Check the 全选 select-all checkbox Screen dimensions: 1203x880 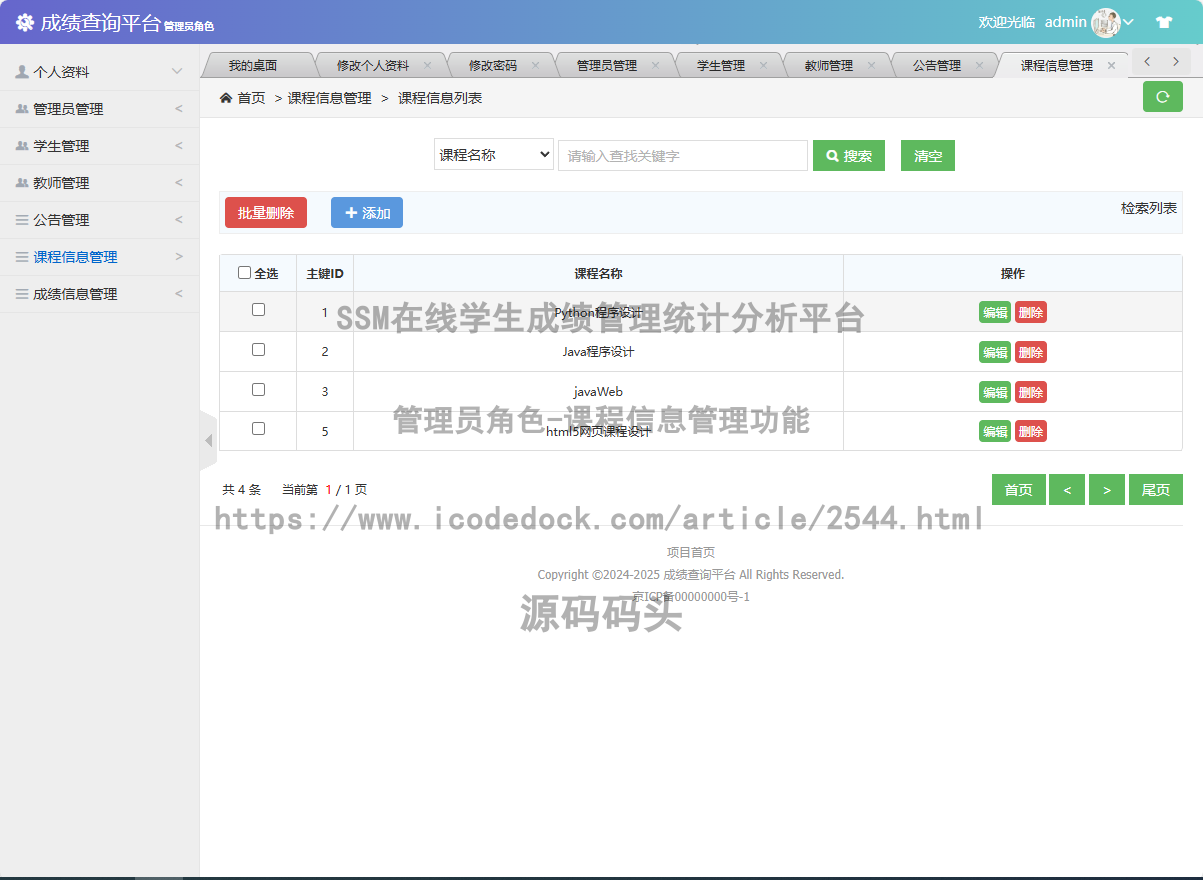click(245, 273)
